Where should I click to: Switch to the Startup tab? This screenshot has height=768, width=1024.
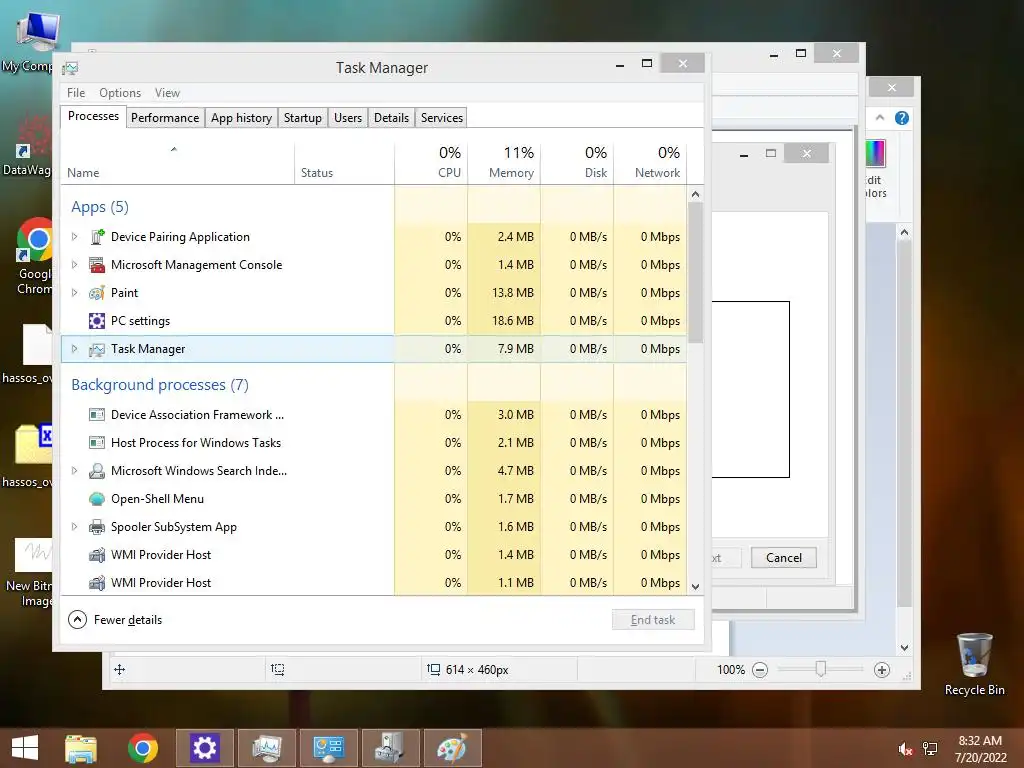[302, 118]
